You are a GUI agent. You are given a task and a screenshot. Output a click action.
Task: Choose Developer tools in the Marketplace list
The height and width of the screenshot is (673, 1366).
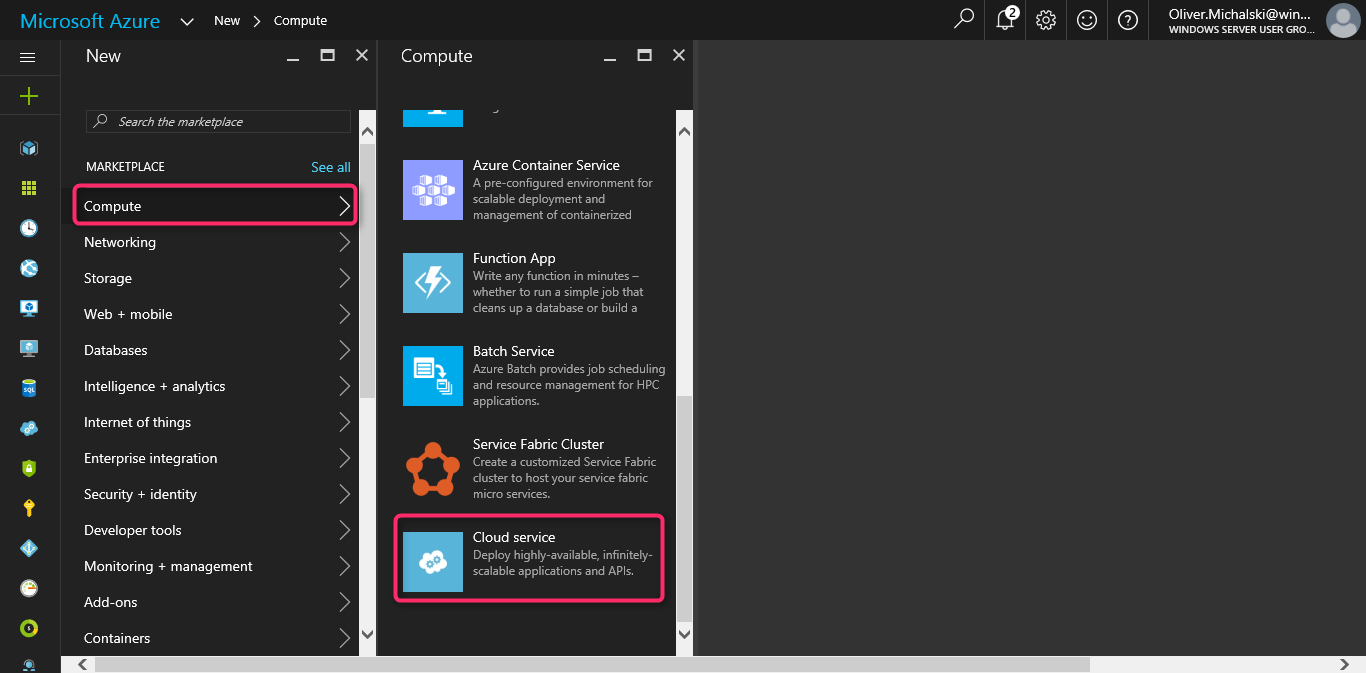216,530
